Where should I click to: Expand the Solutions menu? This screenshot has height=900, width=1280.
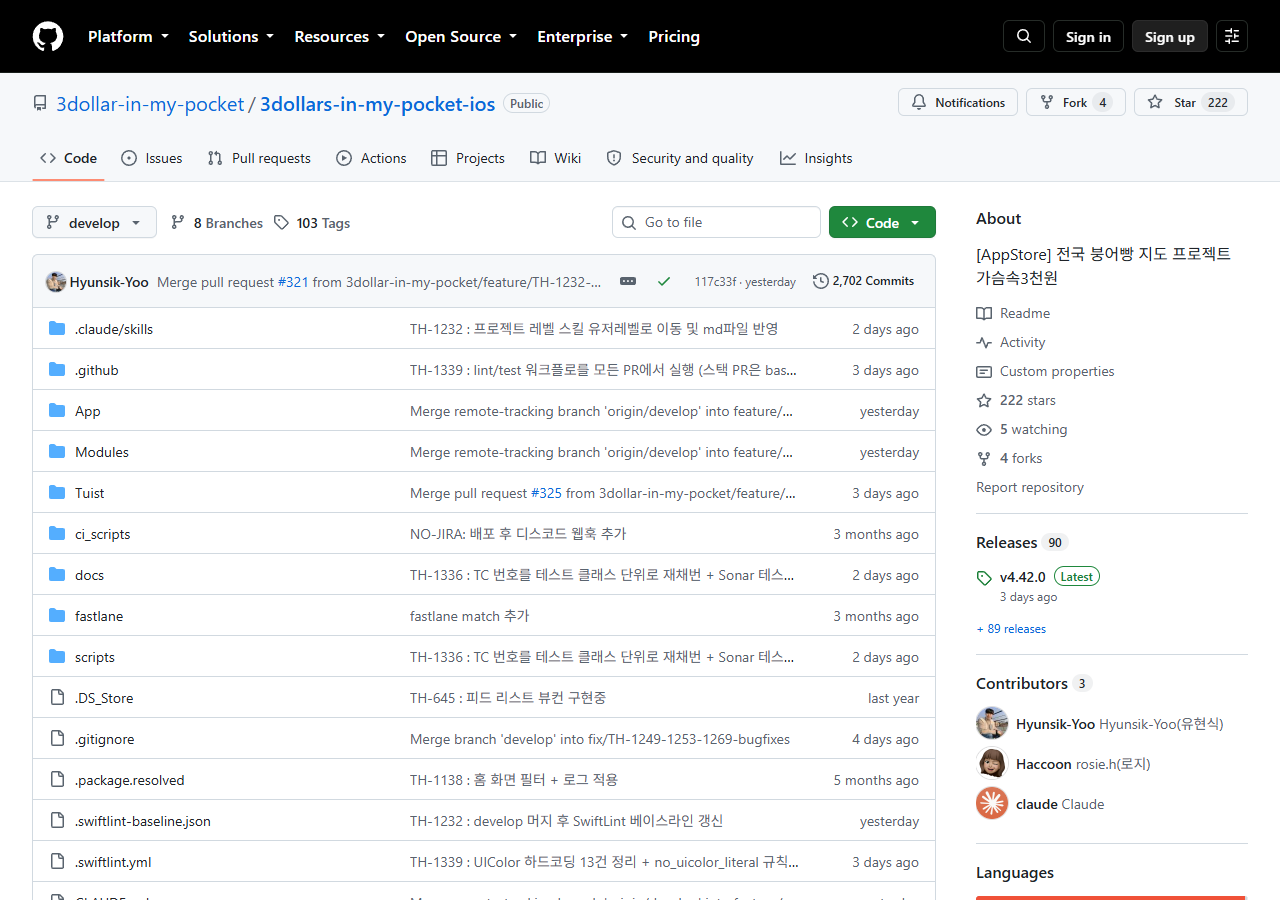[x=231, y=36]
